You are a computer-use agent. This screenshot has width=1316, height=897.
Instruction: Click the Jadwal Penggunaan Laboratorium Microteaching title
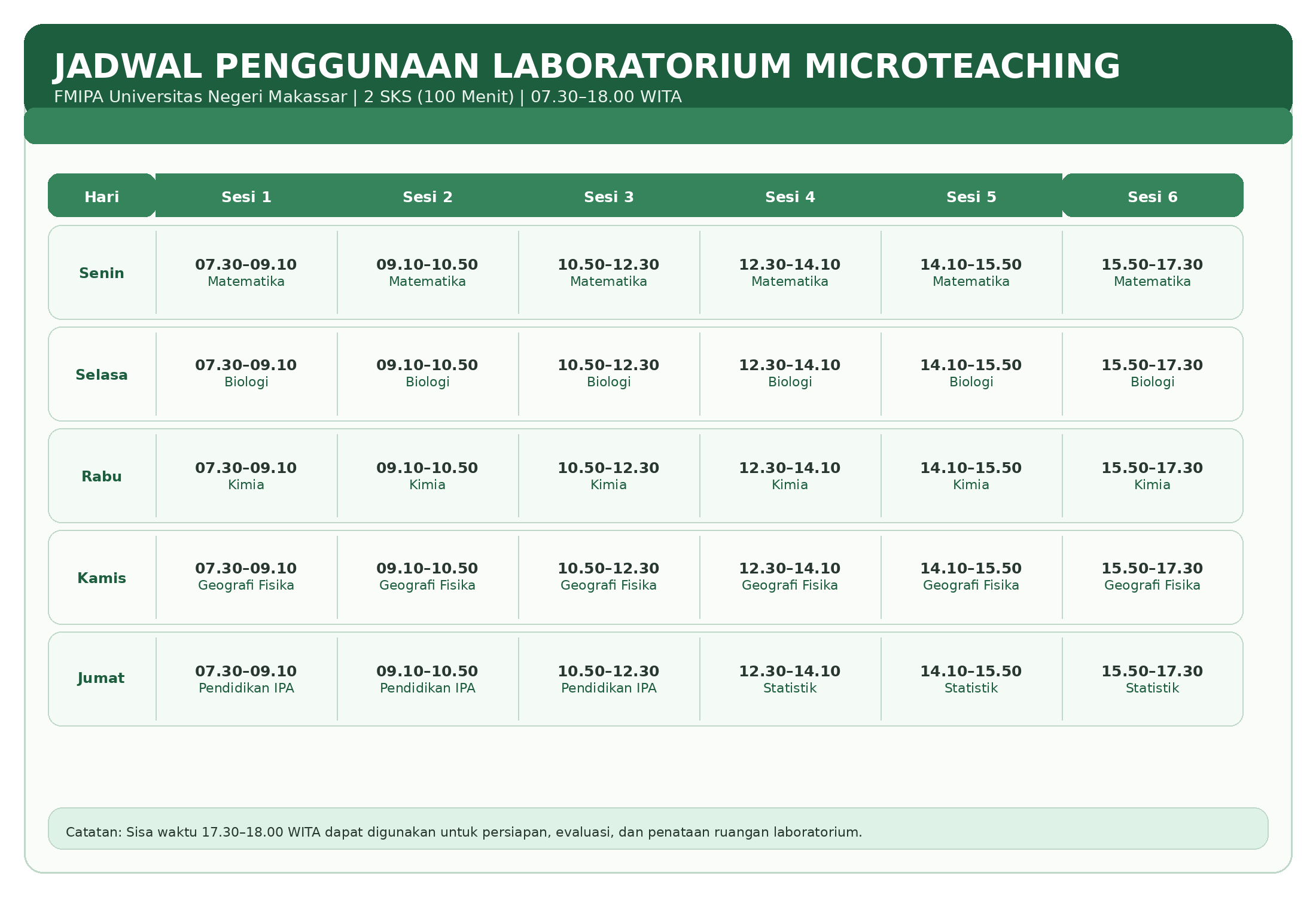click(x=586, y=66)
